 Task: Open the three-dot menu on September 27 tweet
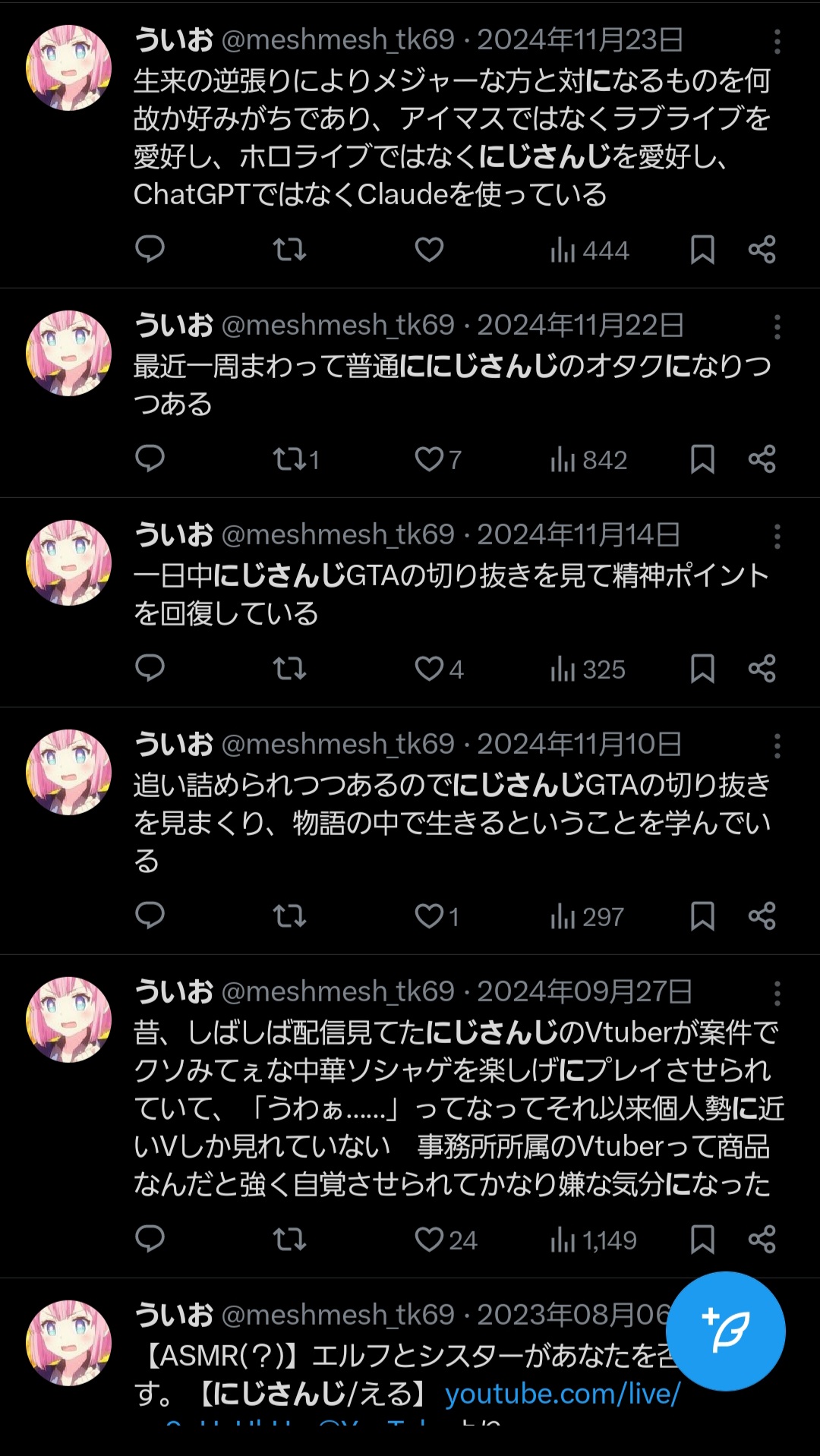click(777, 994)
